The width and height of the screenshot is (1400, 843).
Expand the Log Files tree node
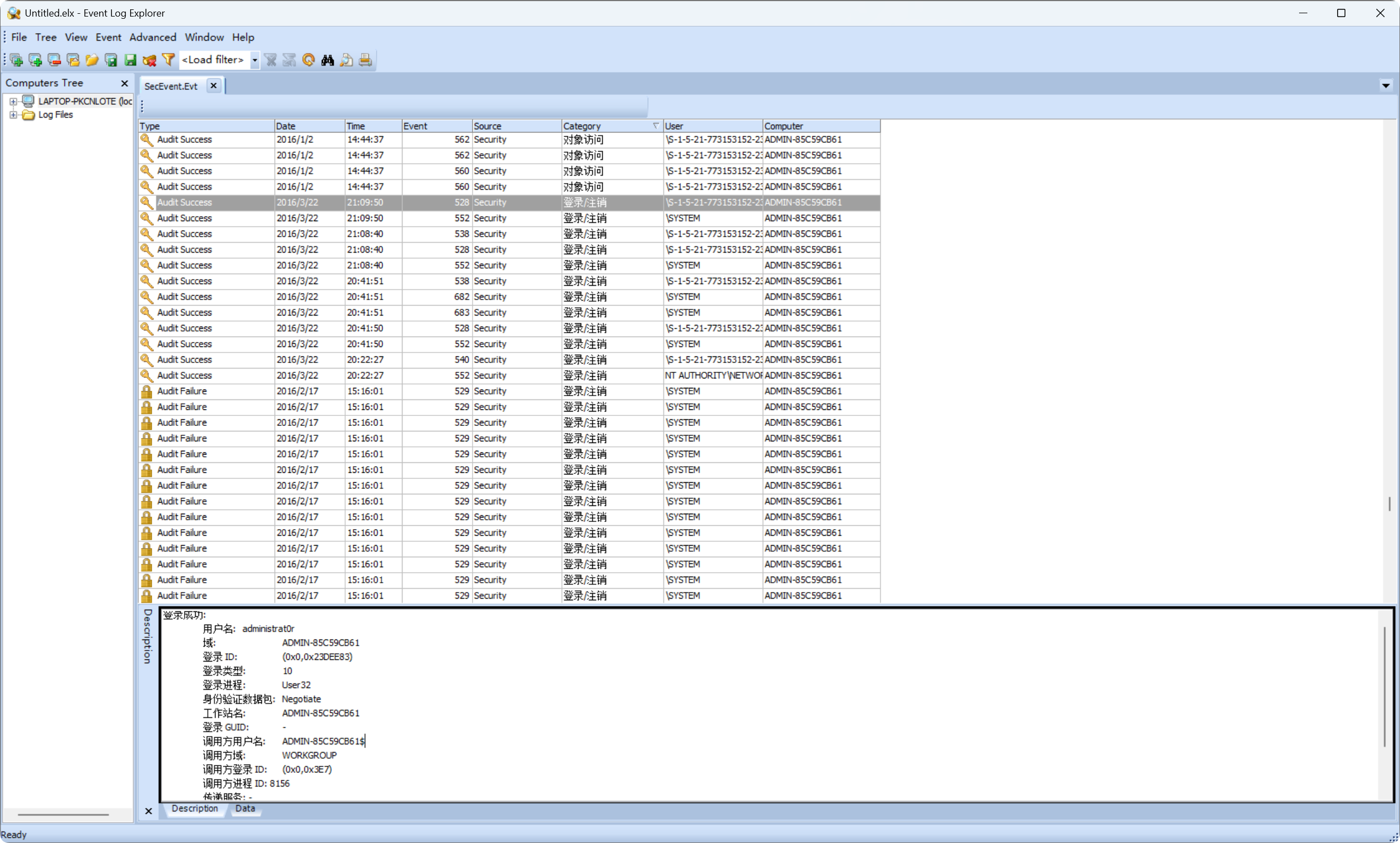[13, 115]
